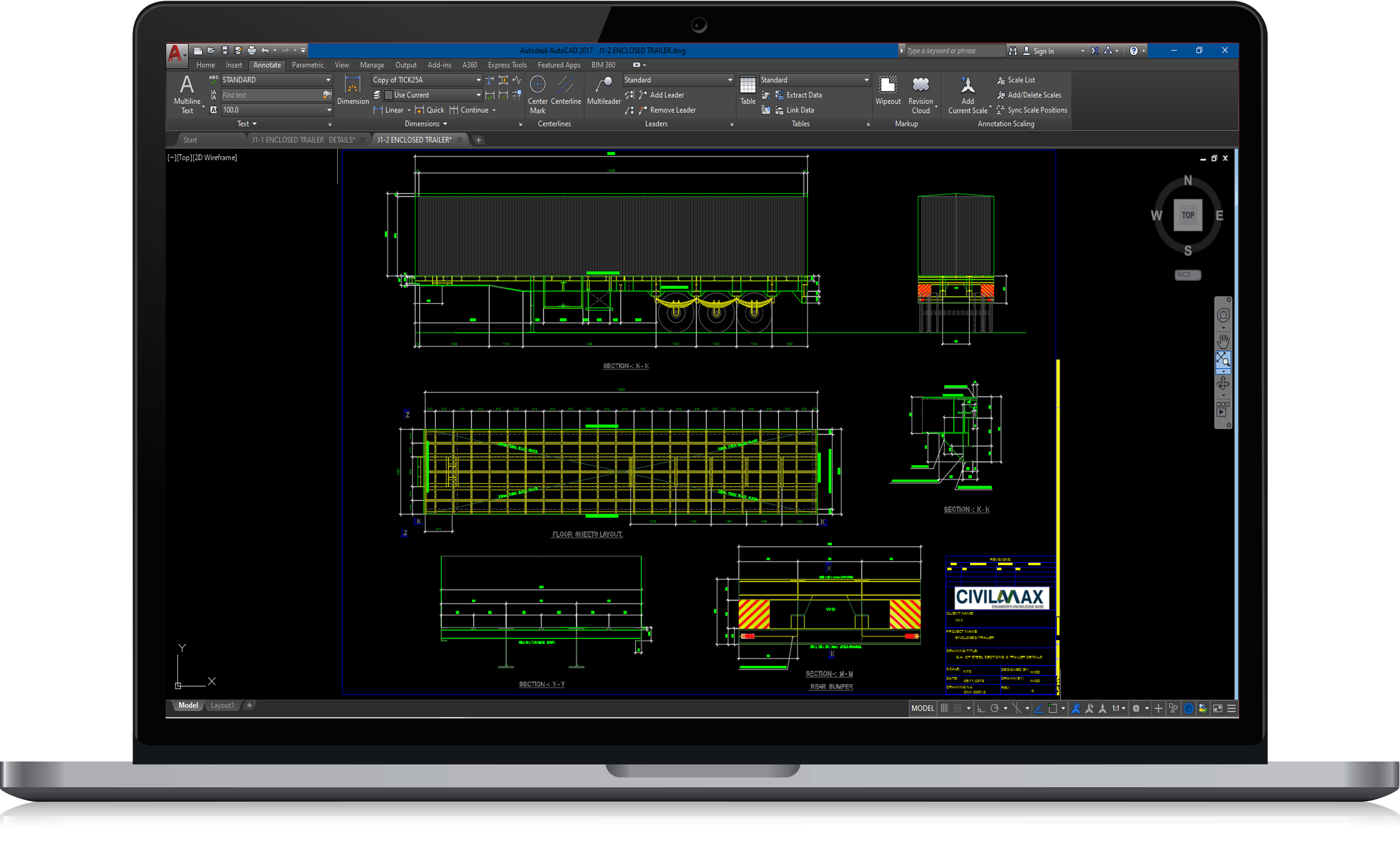Click the Pan hand in navigation bar
The image size is (1400, 842).
(1223, 341)
